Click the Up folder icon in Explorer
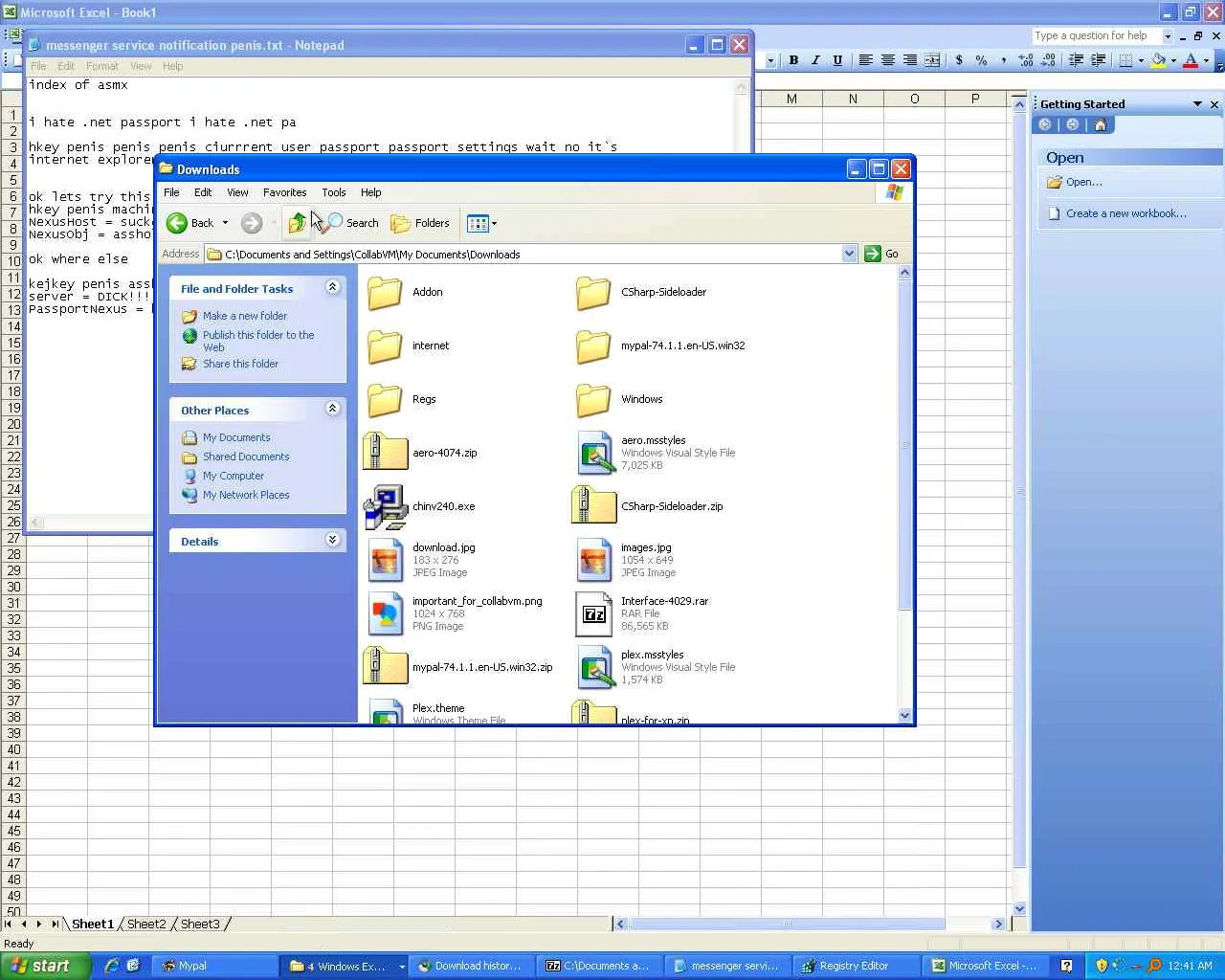Image resolution: width=1225 pixels, height=980 pixels. tap(298, 223)
